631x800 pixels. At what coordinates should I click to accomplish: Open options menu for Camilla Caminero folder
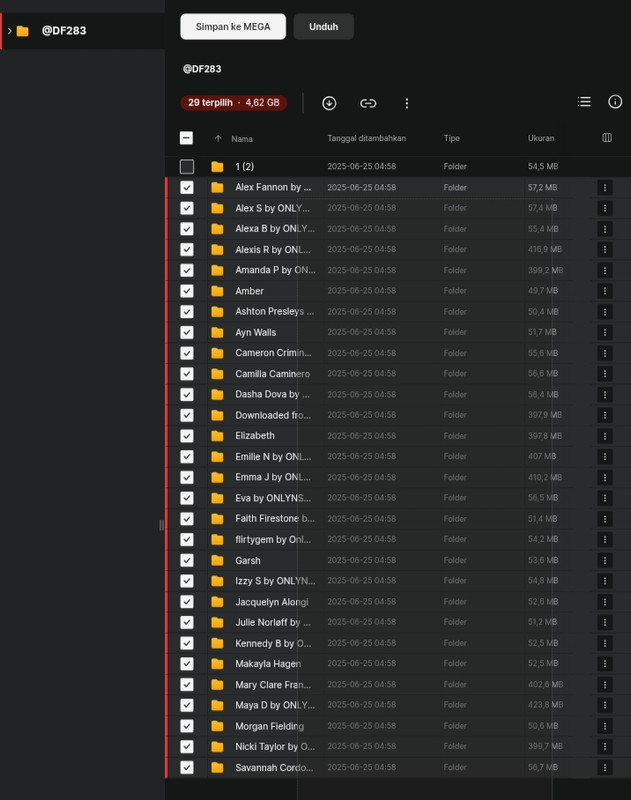click(605, 374)
